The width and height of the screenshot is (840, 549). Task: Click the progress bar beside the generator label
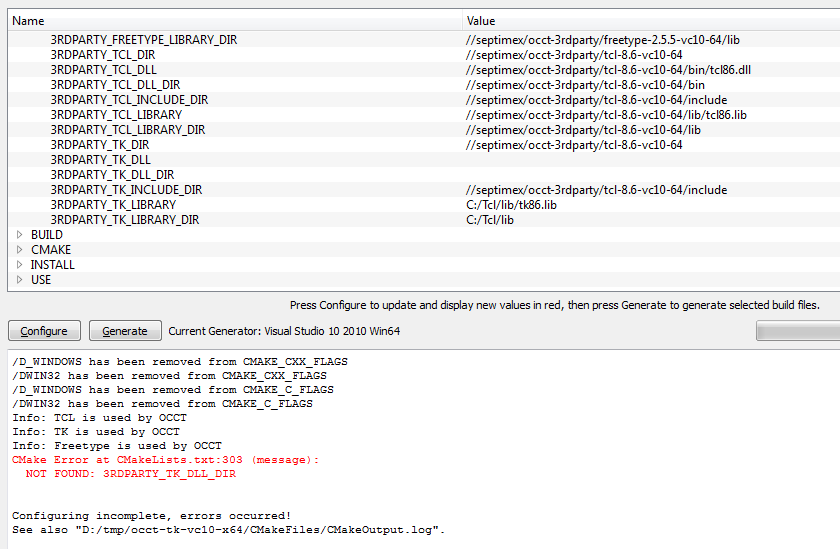[x=797, y=331]
